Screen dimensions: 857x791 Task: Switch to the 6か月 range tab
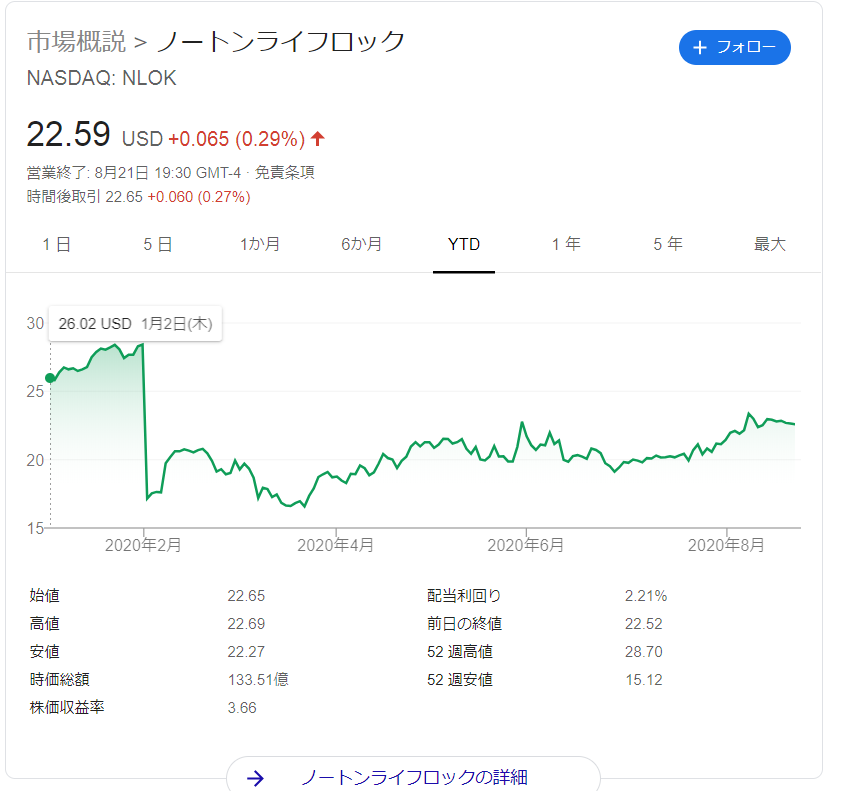coord(361,244)
